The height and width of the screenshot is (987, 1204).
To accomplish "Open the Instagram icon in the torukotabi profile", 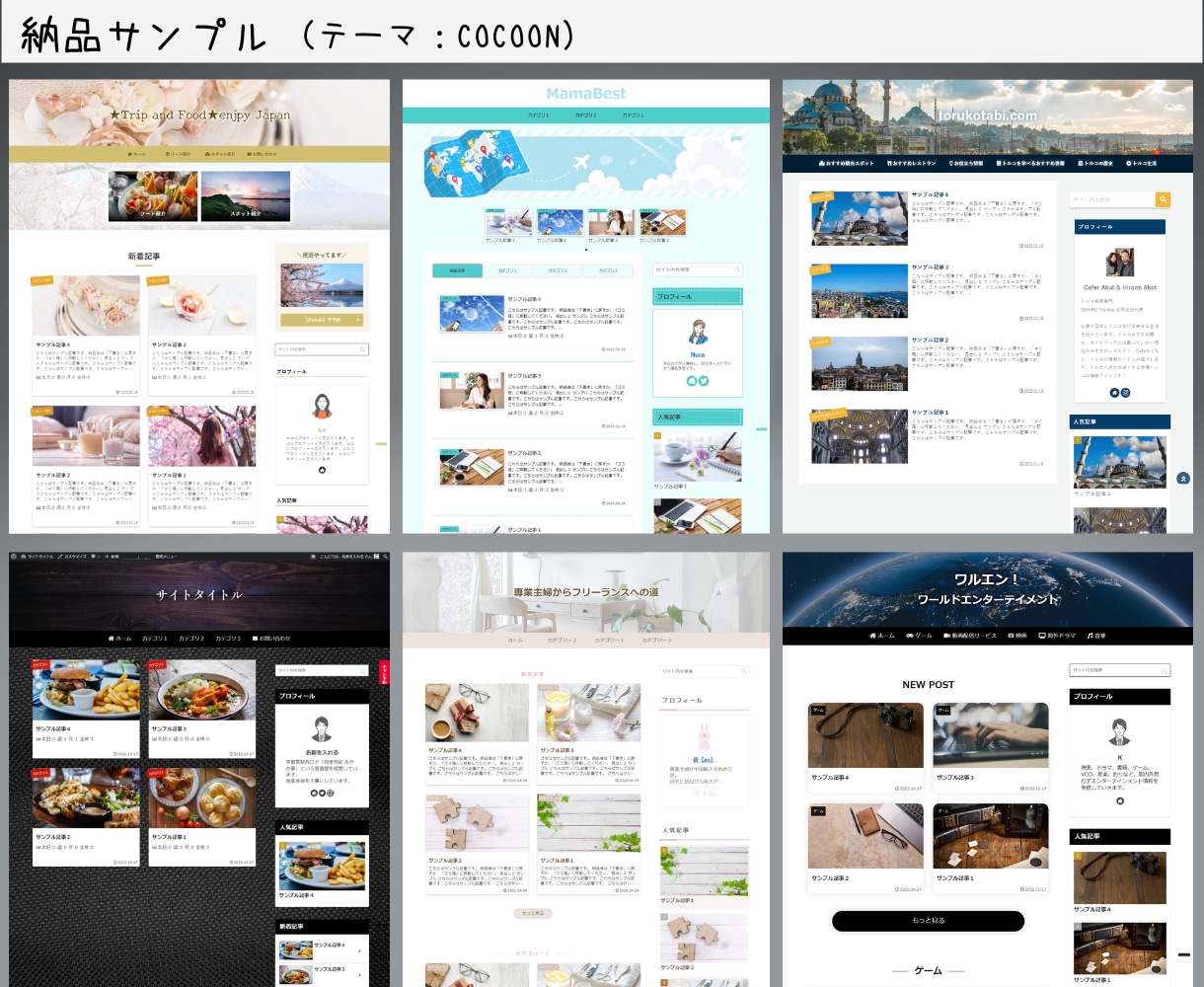I will point(1125,393).
